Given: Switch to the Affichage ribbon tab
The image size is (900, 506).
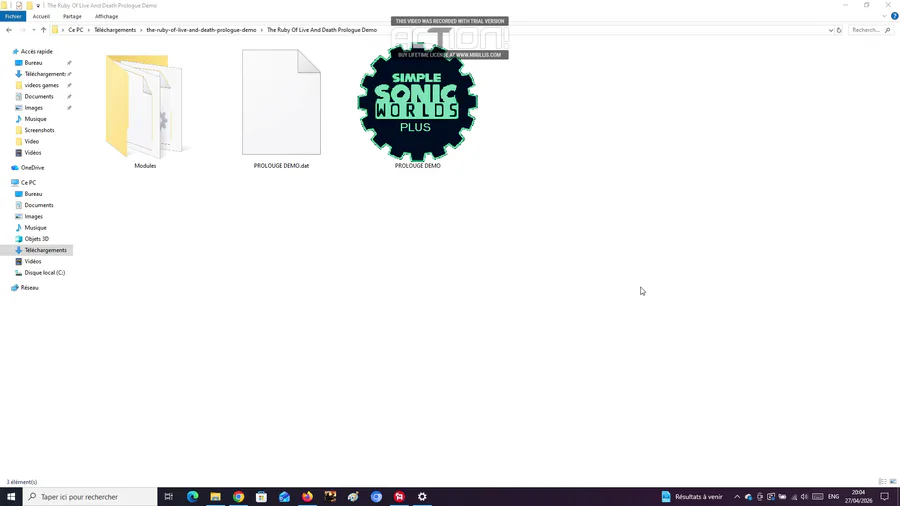Looking at the screenshot, I should pos(107,17).
